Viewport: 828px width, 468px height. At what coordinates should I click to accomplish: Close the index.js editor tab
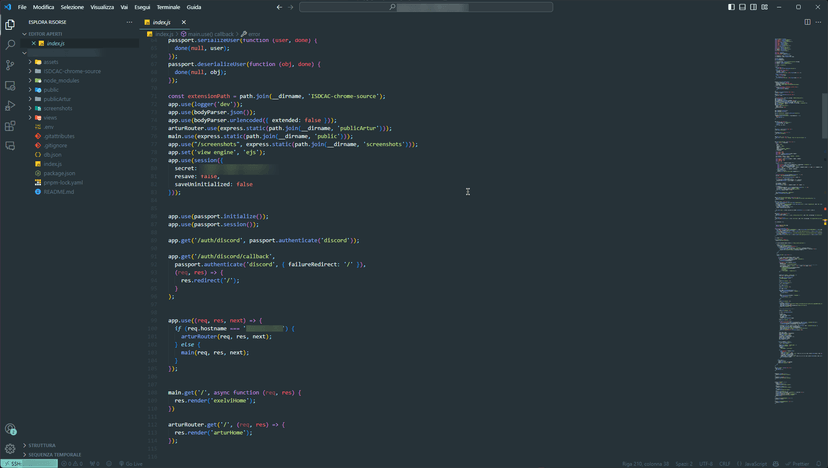(x=184, y=22)
